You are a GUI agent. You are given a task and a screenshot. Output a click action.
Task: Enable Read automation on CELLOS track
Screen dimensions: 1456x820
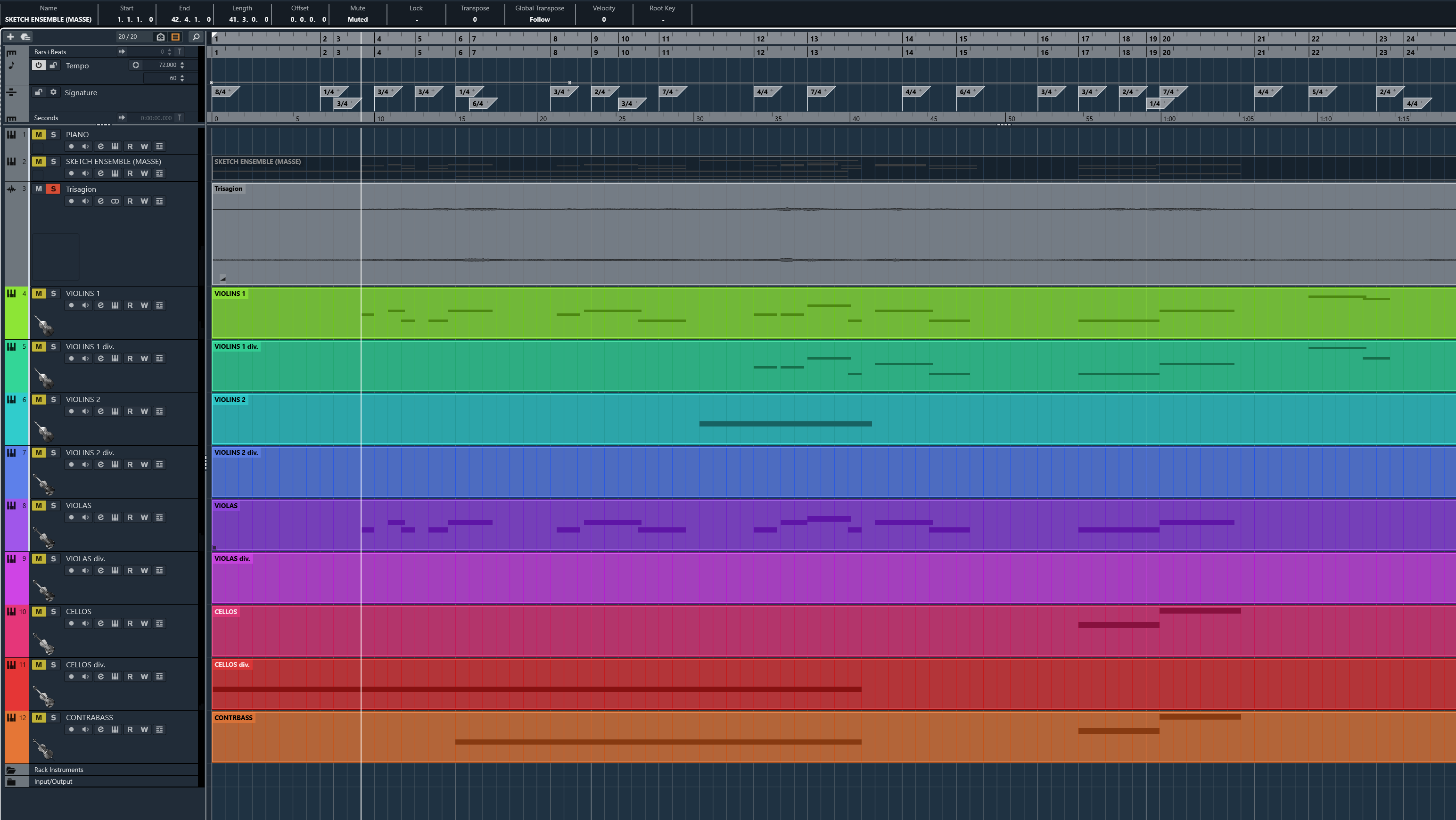pyautogui.click(x=130, y=623)
